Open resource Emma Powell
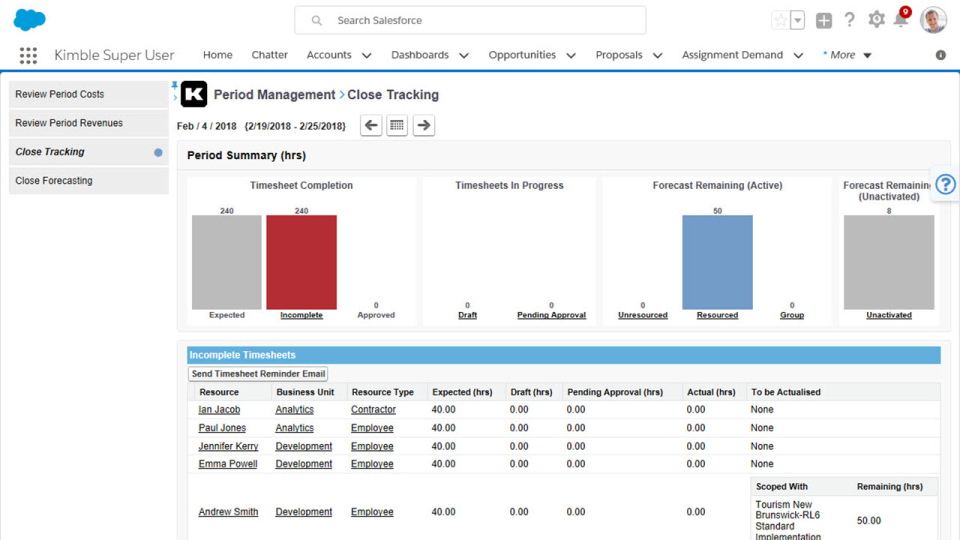Image resolution: width=960 pixels, height=540 pixels. tap(227, 464)
